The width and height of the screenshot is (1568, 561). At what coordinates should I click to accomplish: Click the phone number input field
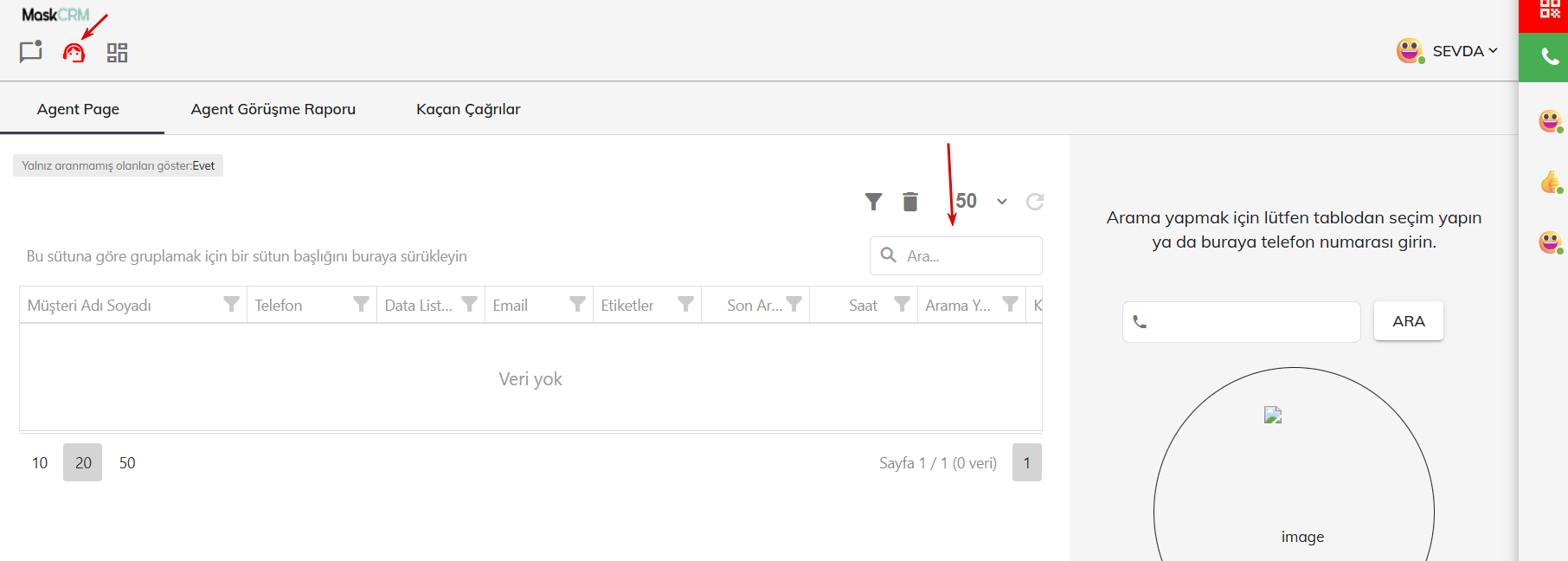(x=1251, y=322)
